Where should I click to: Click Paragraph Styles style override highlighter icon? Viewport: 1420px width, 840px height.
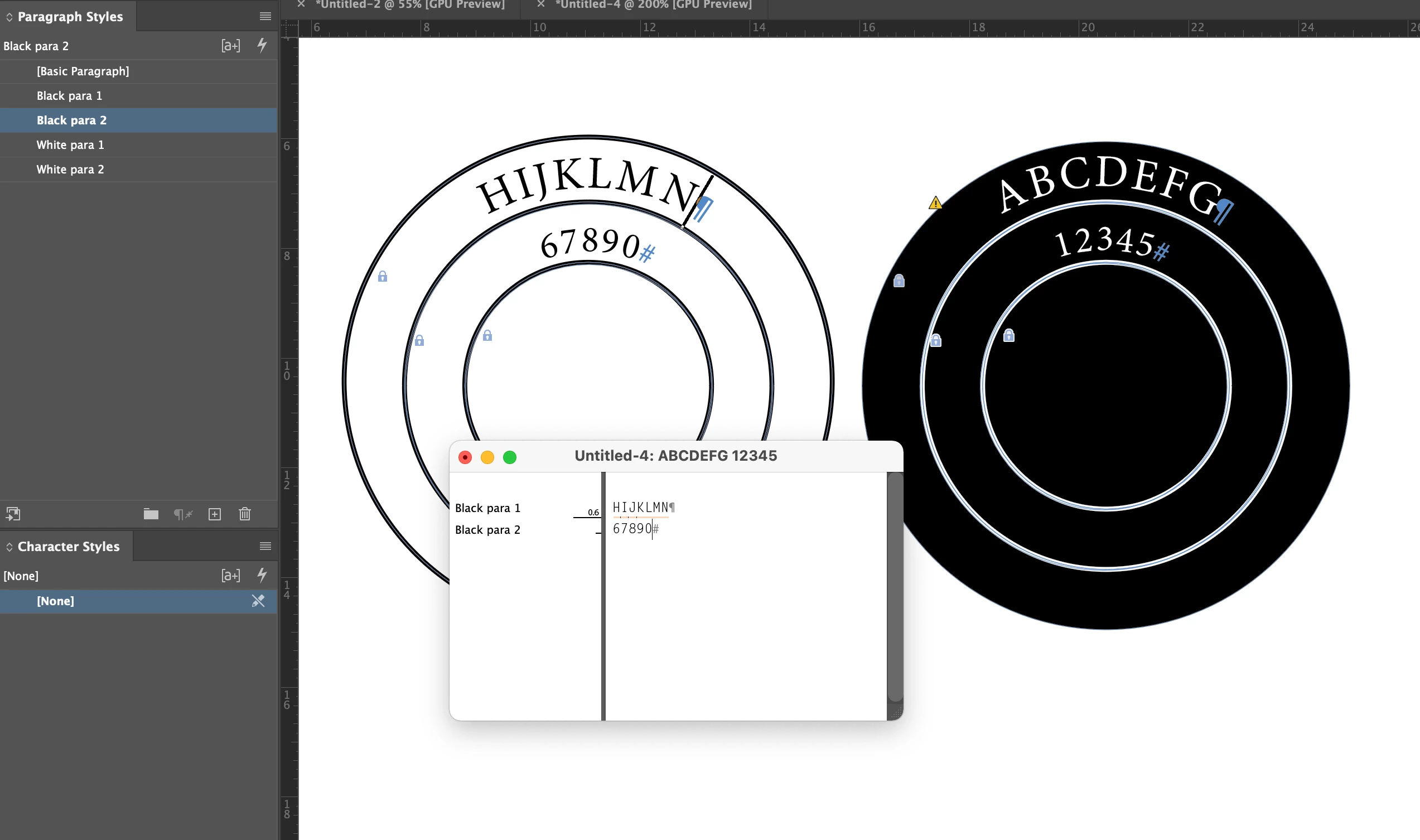230,46
